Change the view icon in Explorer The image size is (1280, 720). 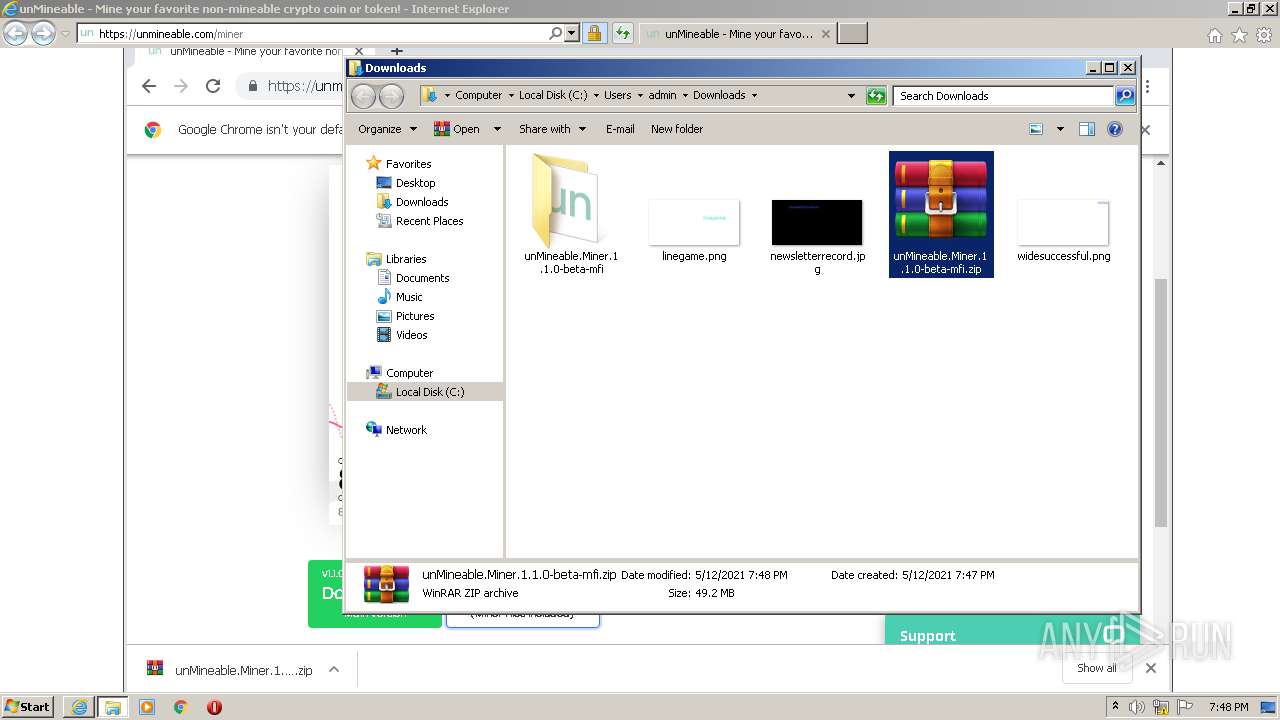point(1036,129)
